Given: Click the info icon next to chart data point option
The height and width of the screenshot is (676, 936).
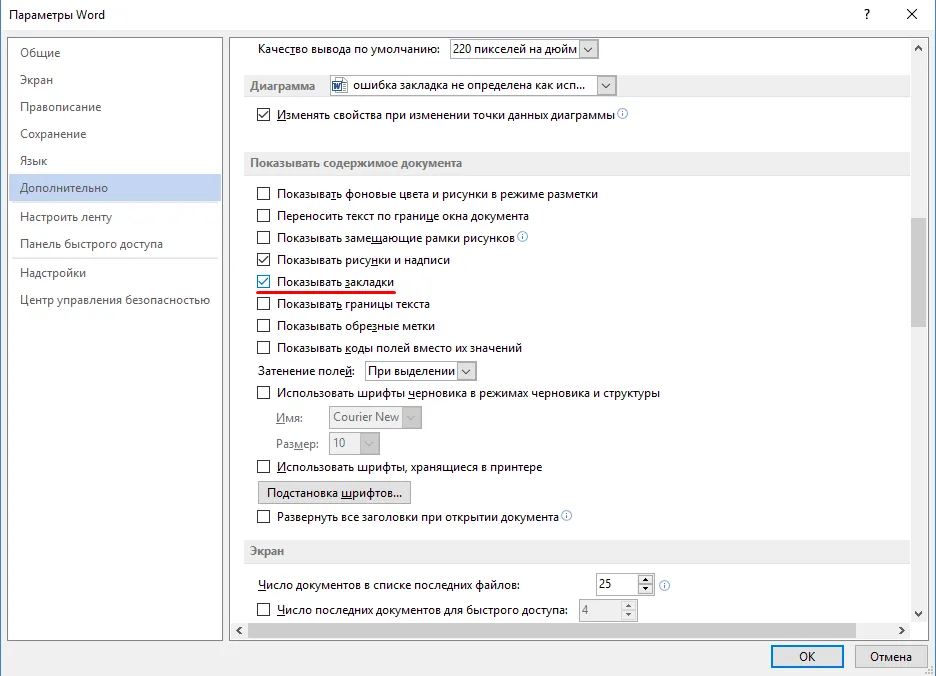Looking at the screenshot, I should pos(623,113).
